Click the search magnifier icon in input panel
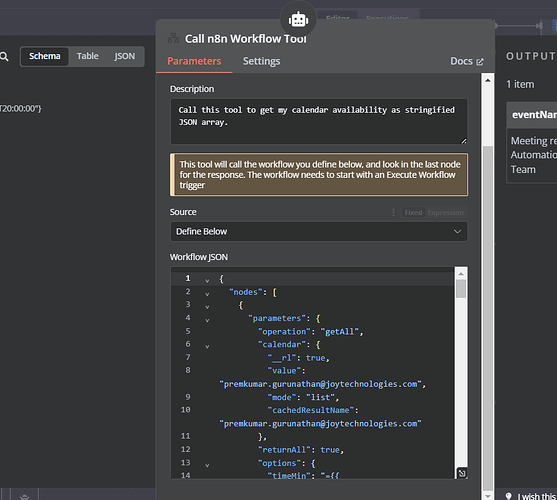Viewport: 557px width, 500px height. point(4,56)
